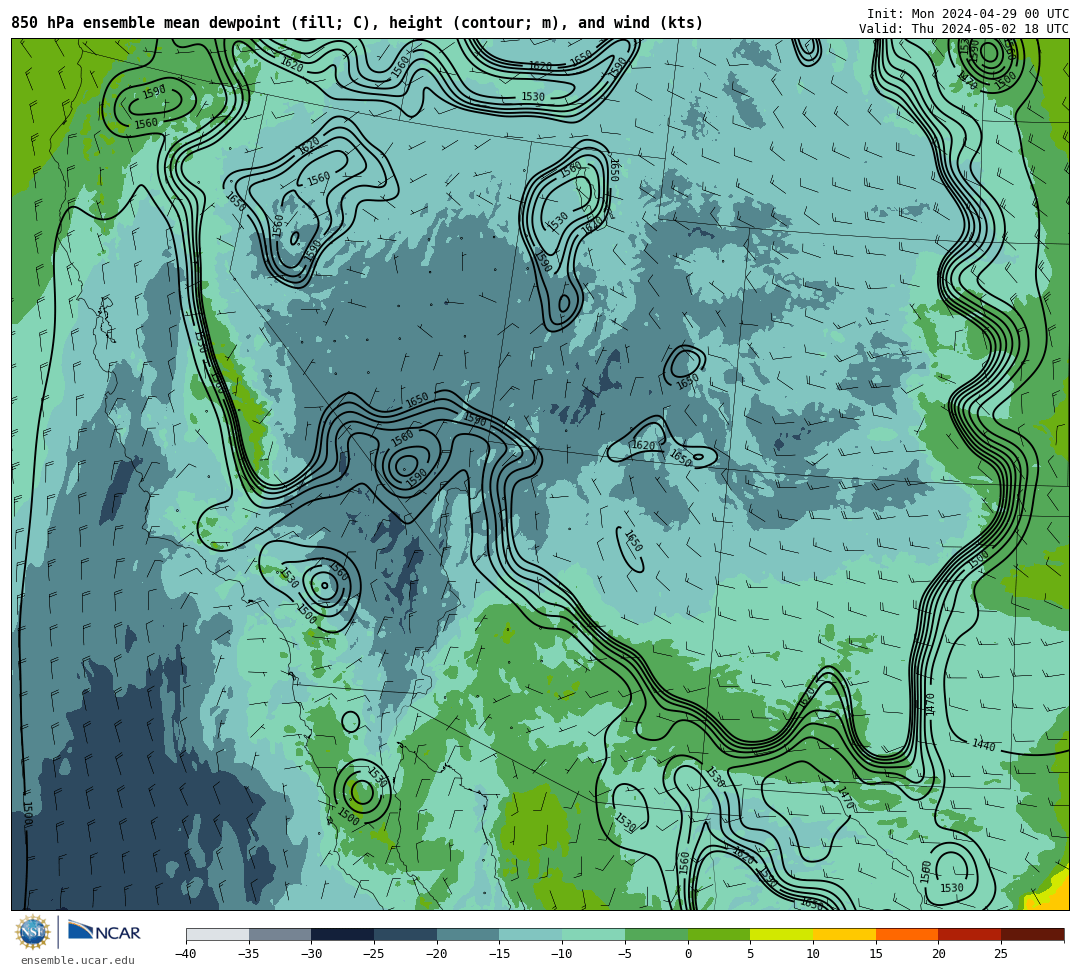The width and height of the screenshot is (1080, 973).
Task: Click the -20 to -15 color swatch
Action: point(468,934)
